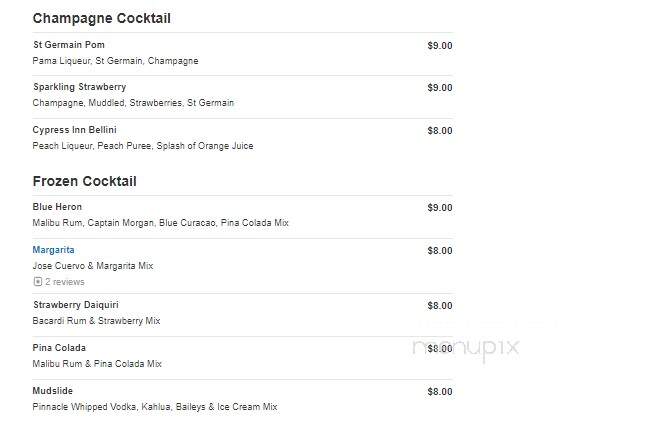The height and width of the screenshot is (430, 645).
Task: Open the Margarita menu item link
Action: pos(53,250)
